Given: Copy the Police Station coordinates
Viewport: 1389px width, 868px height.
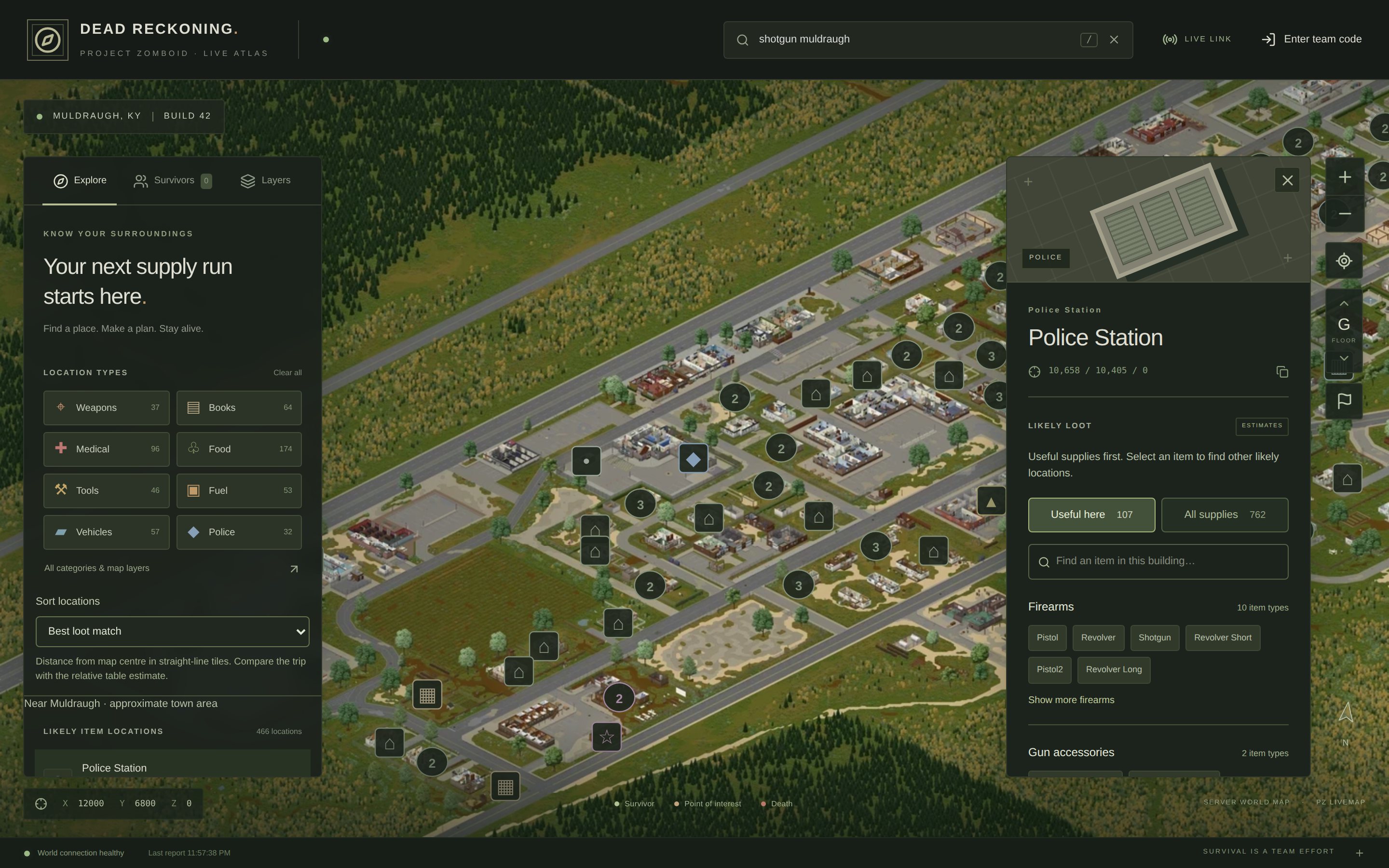Looking at the screenshot, I should [1281, 372].
